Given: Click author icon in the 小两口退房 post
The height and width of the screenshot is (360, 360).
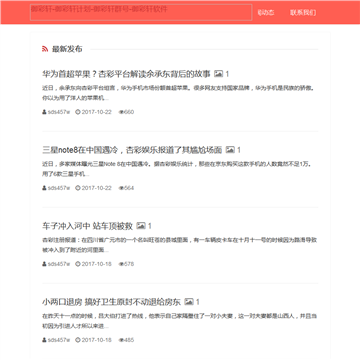Looking at the screenshot, I should coord(44,340).
